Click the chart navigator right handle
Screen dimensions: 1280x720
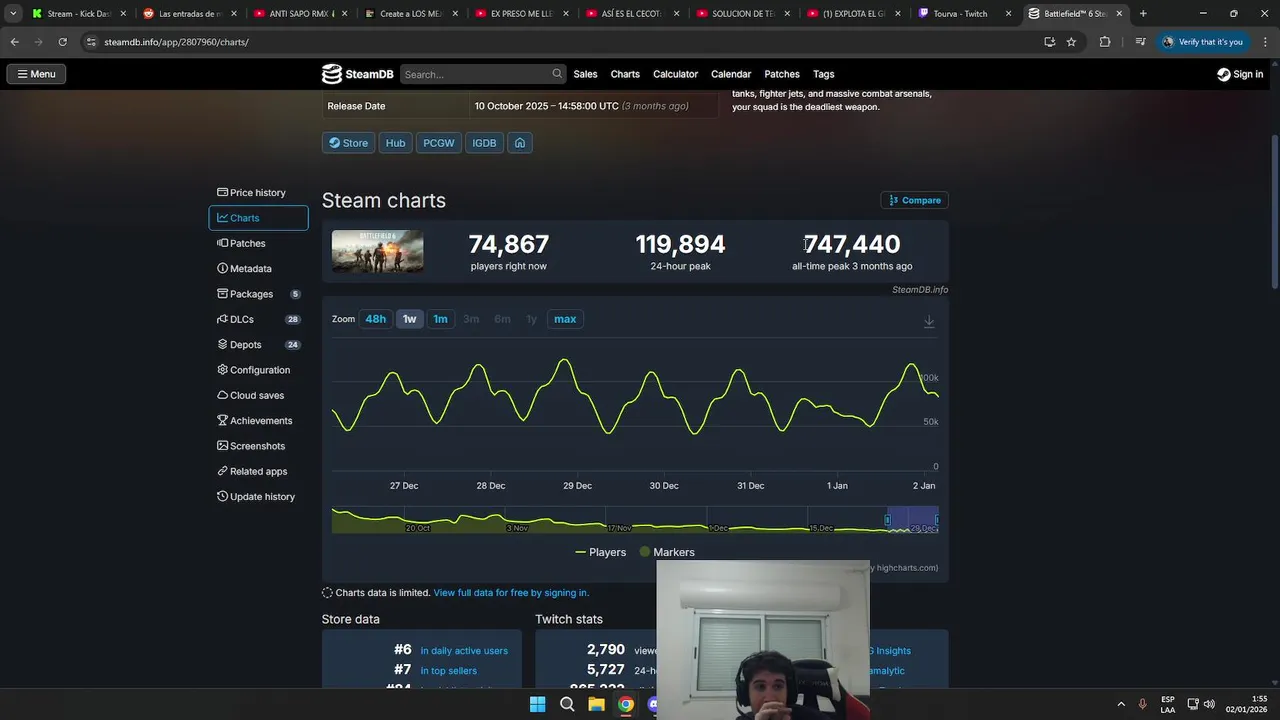click(x=936, y=520)
